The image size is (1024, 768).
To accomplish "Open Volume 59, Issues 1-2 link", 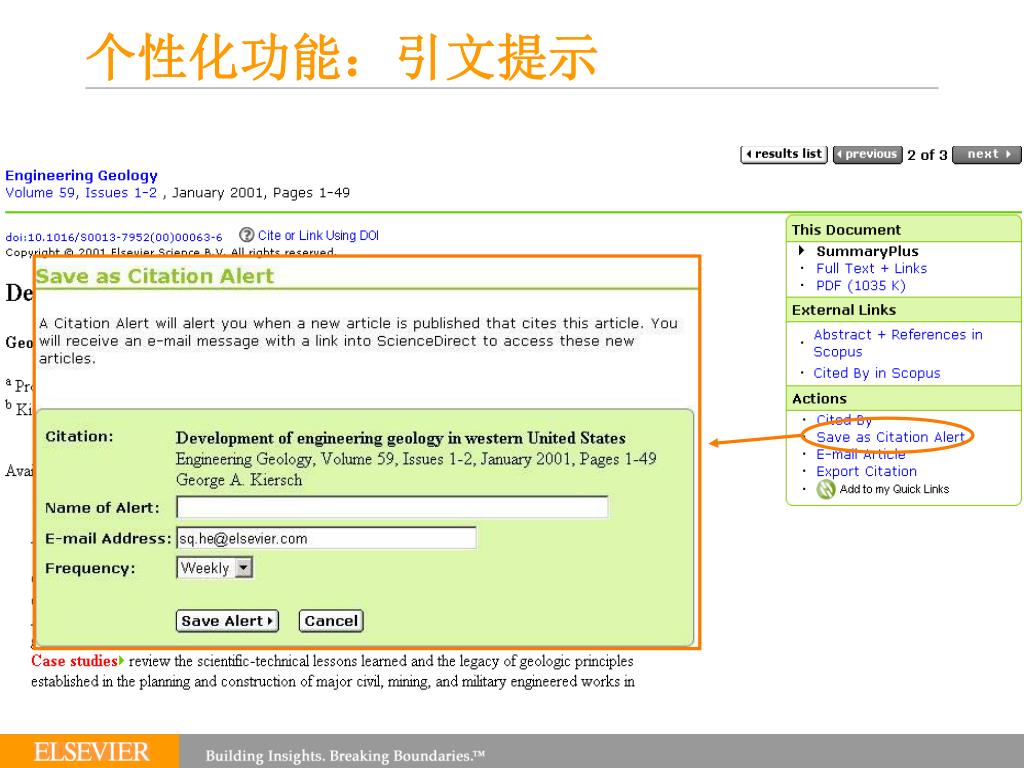I will 81,193.
